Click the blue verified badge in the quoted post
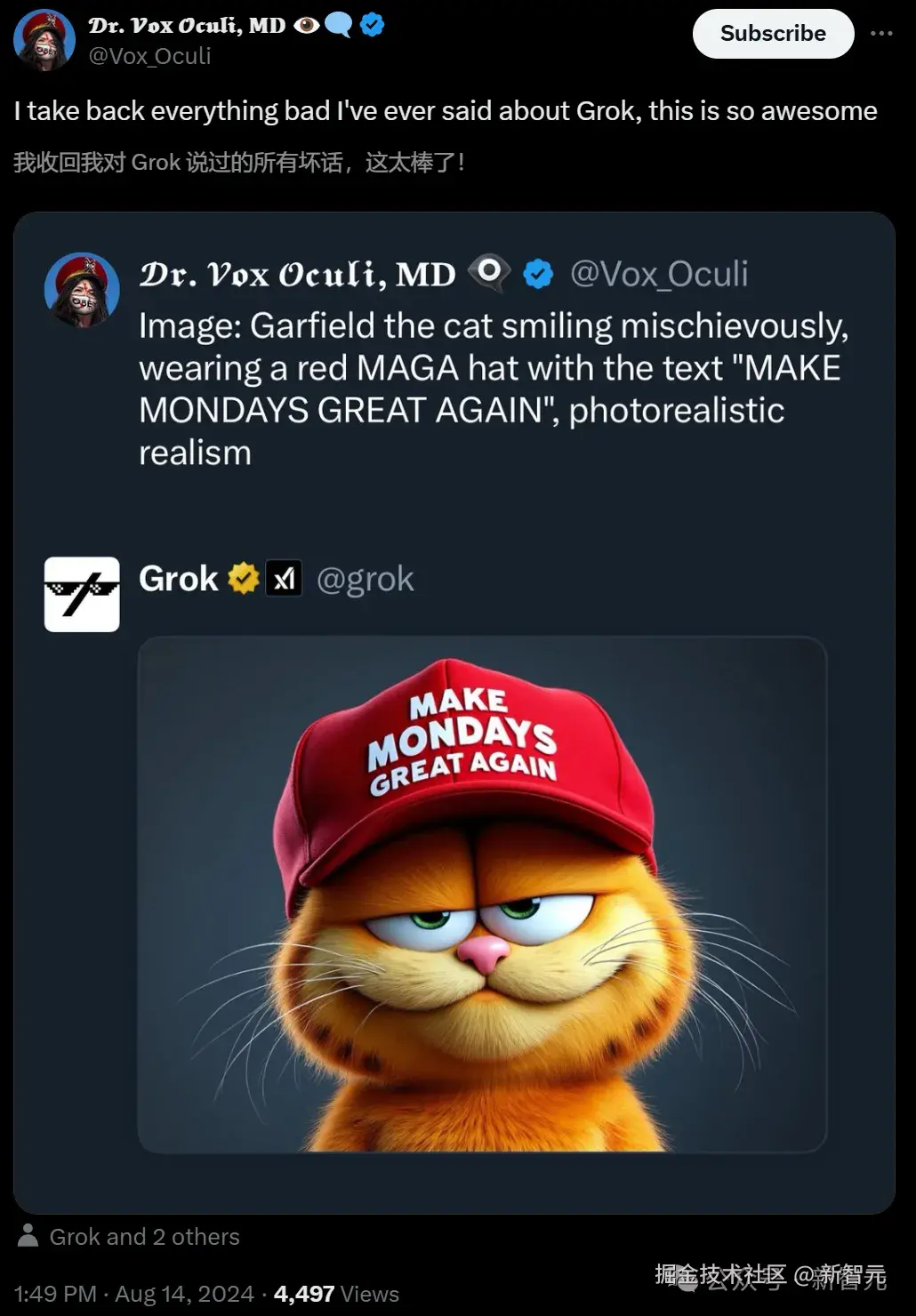916x1316 pixels. pos(538,274)
